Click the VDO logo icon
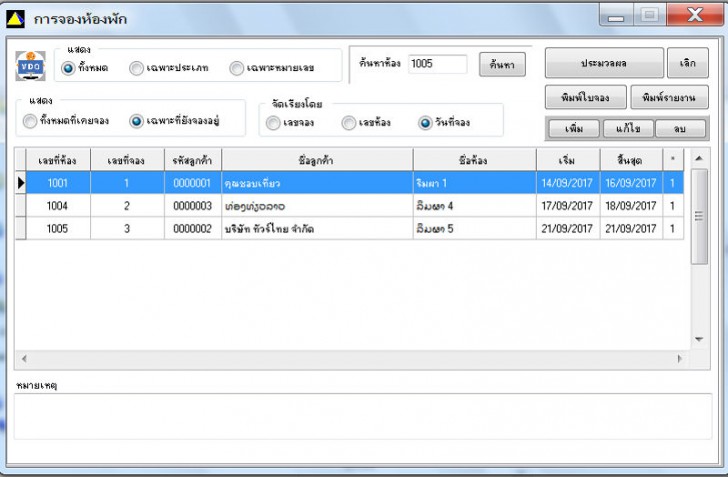The width and height of the screenshot is (728, 477). (x=31, y=65)
